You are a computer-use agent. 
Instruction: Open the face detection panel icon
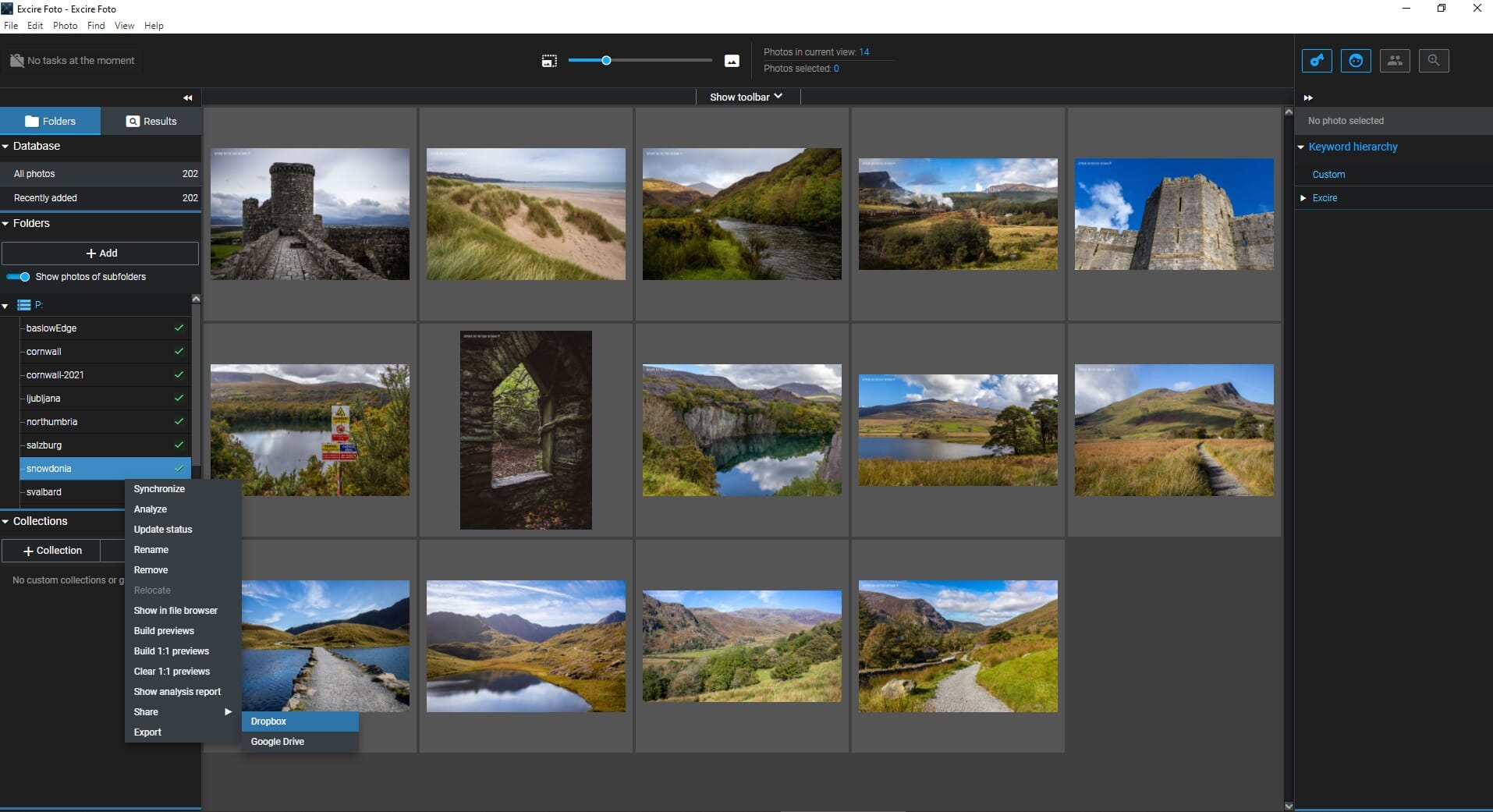[x=1356, y=61]
